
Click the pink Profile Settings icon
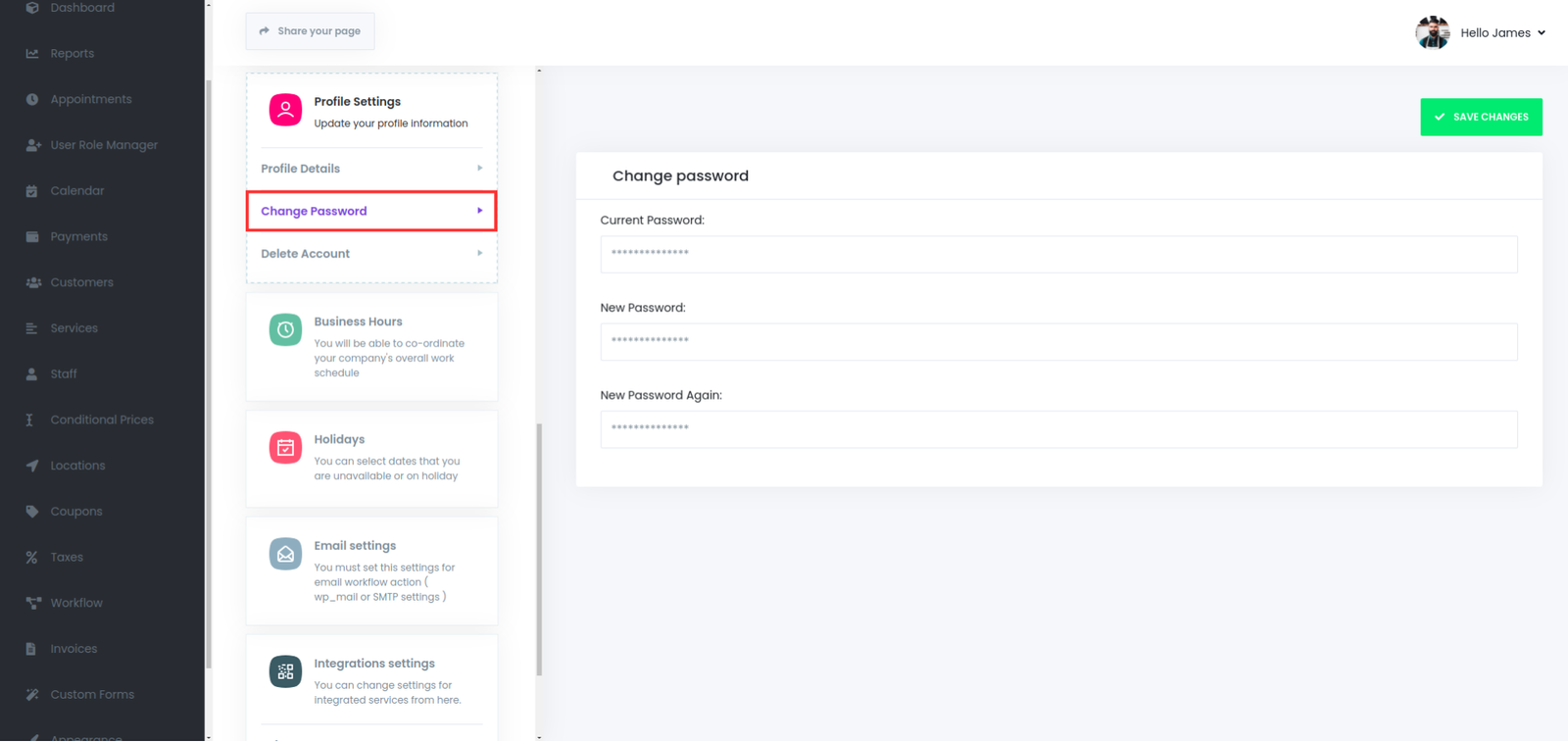point(285,110)
